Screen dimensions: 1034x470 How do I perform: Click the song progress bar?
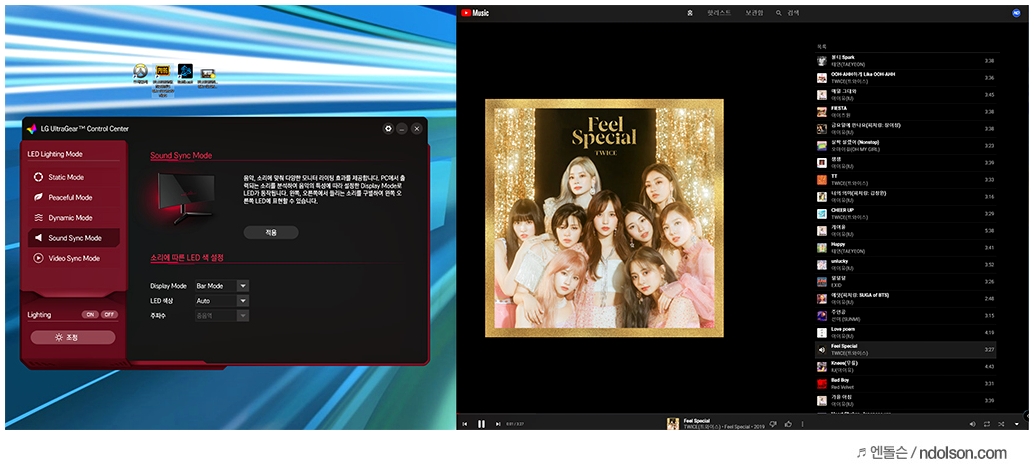coord(743,415)
